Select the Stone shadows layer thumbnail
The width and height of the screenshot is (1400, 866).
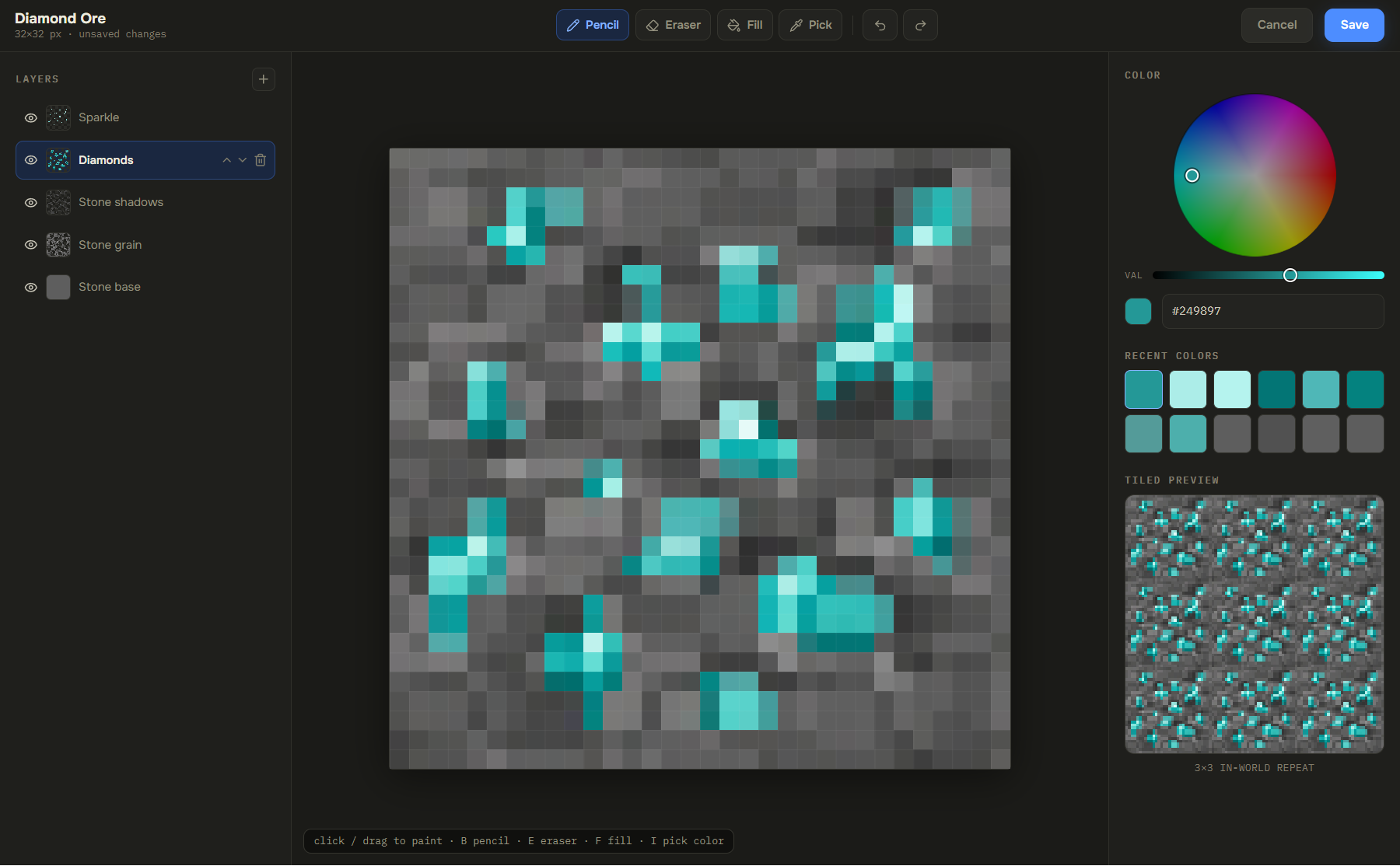tap(58, 202)
